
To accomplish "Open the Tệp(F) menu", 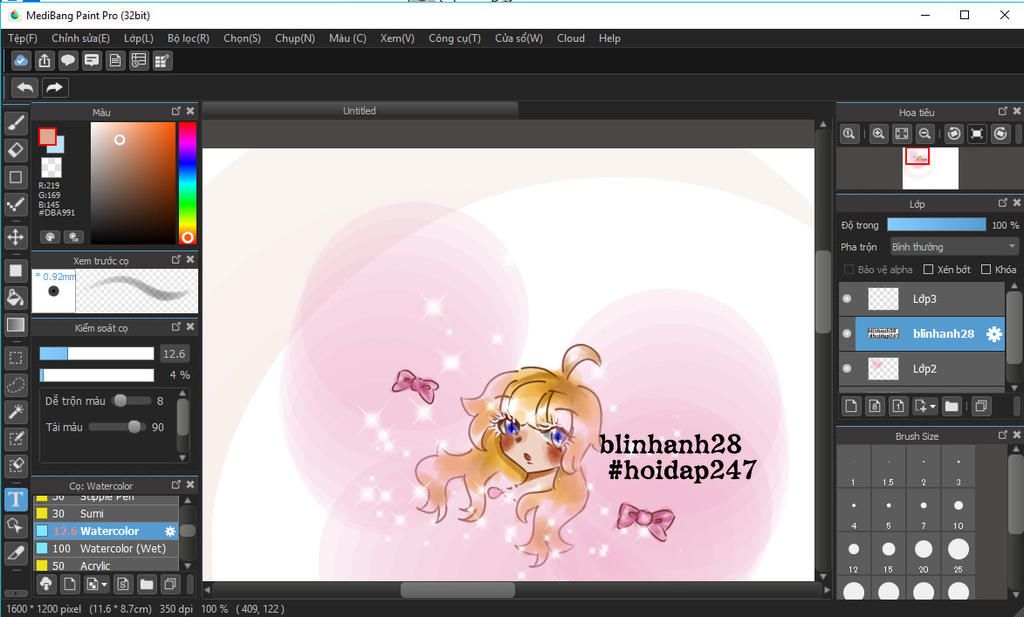I will tap(23, 39).
